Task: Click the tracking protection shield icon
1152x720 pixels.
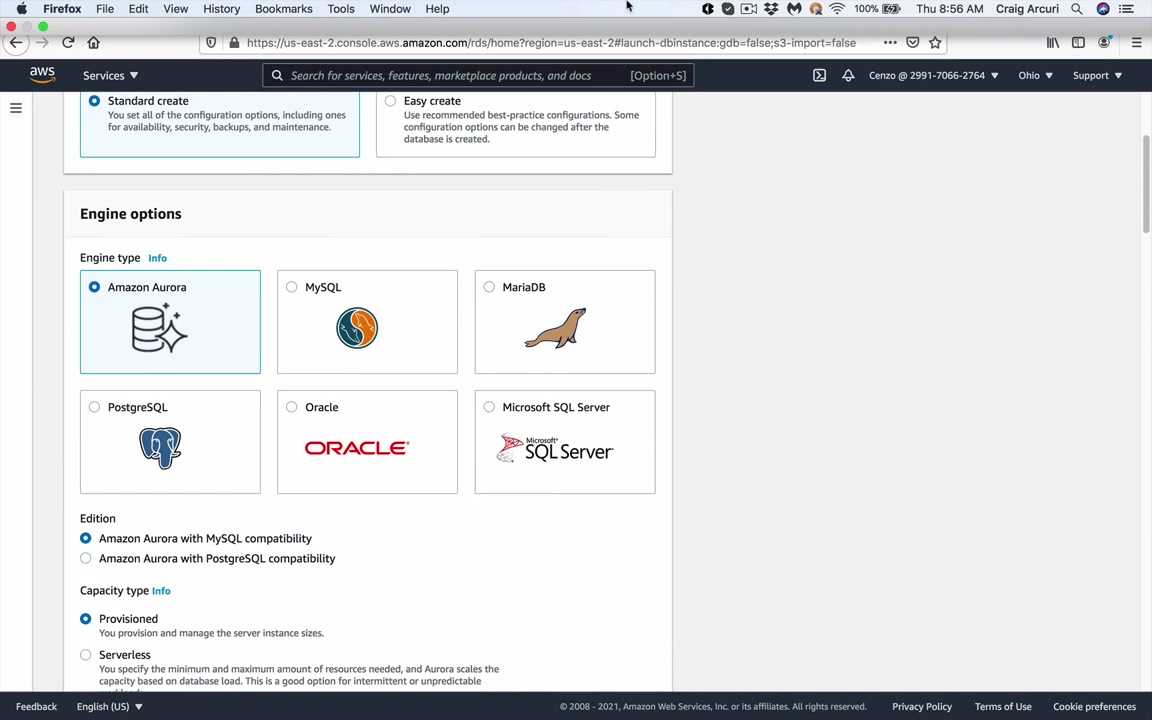Action: tap(211, 43)
